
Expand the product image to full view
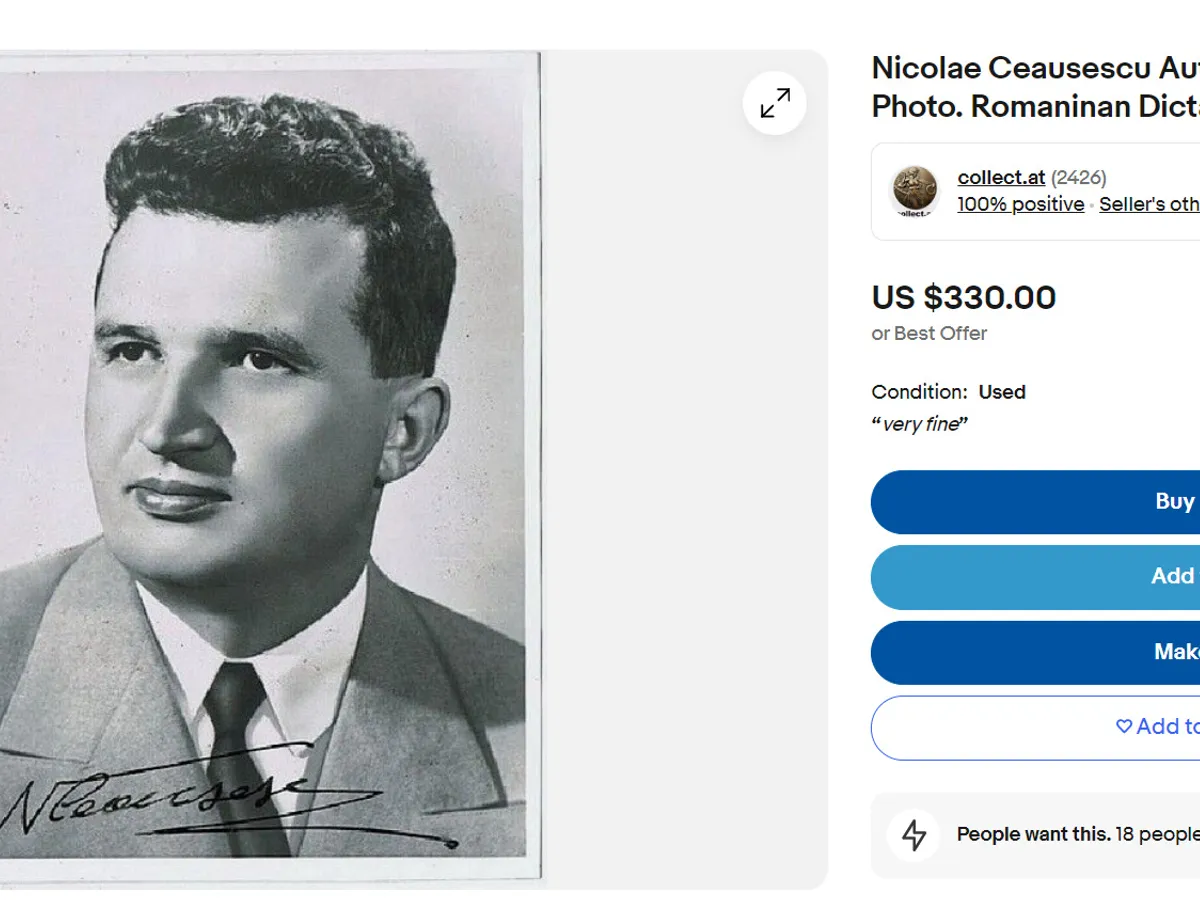(x=775, y=103)
